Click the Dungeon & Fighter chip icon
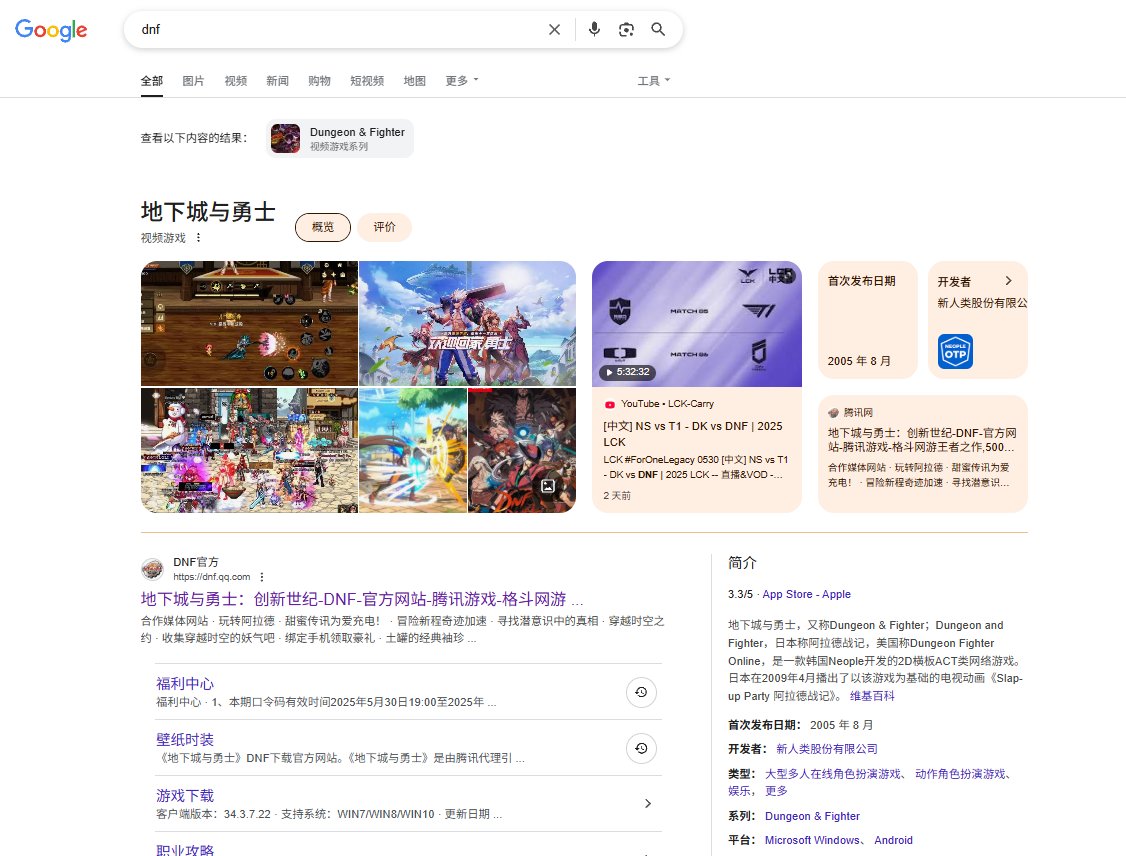The height and width of the screenshot is (856, 1126). (285, 139)
